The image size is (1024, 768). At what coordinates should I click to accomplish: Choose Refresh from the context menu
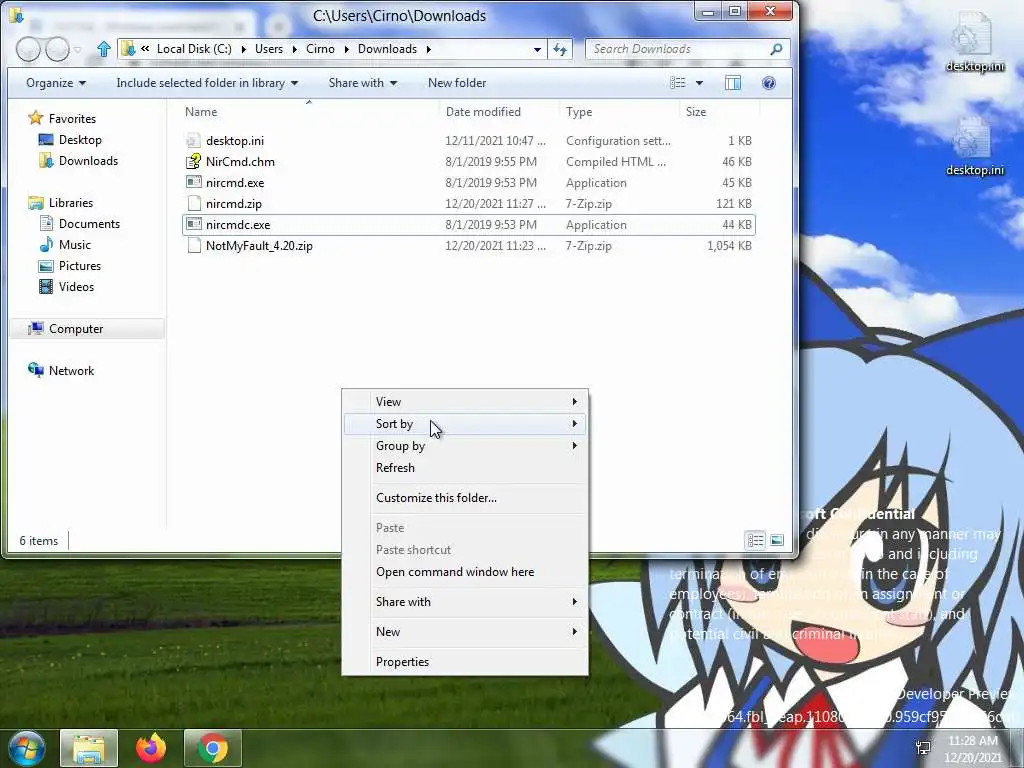pos(465,468)
